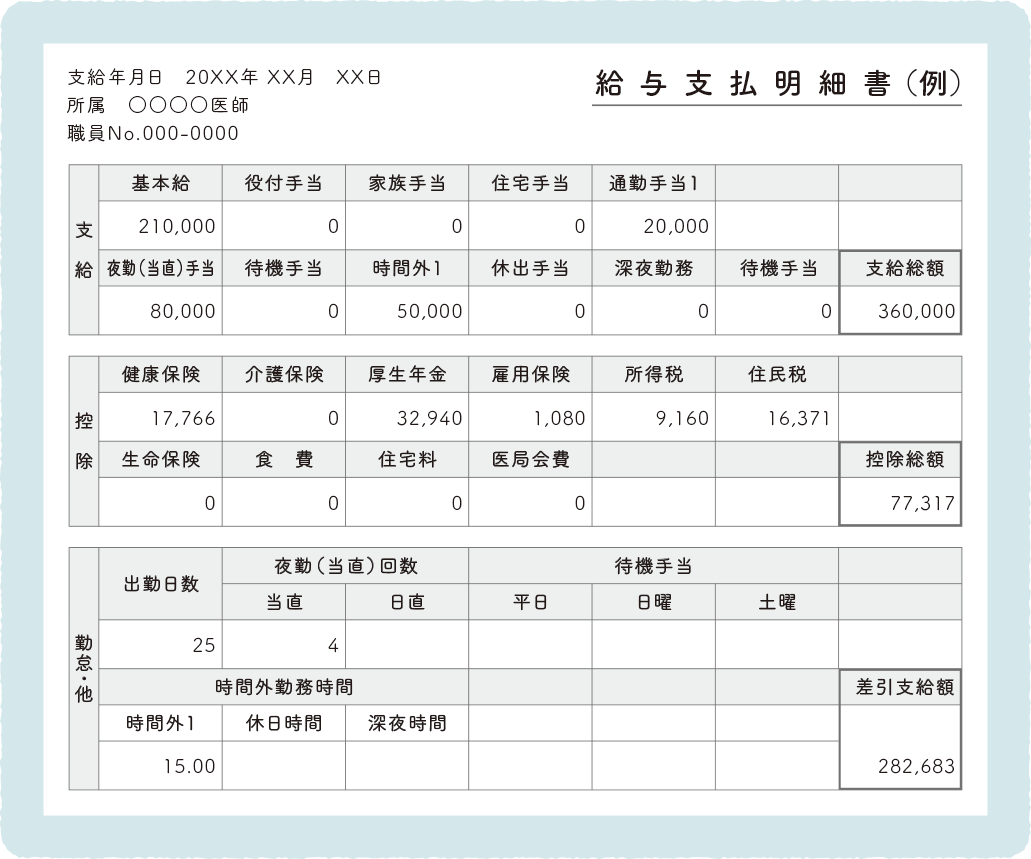Select the "25" attendance days value
The width and height of the screenshot is (1031, 859).
204,645
